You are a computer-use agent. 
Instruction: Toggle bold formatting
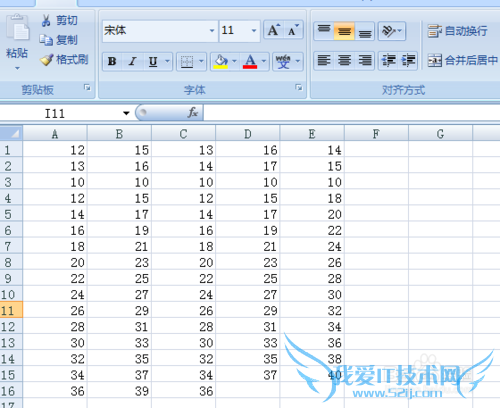click(112, 61)
